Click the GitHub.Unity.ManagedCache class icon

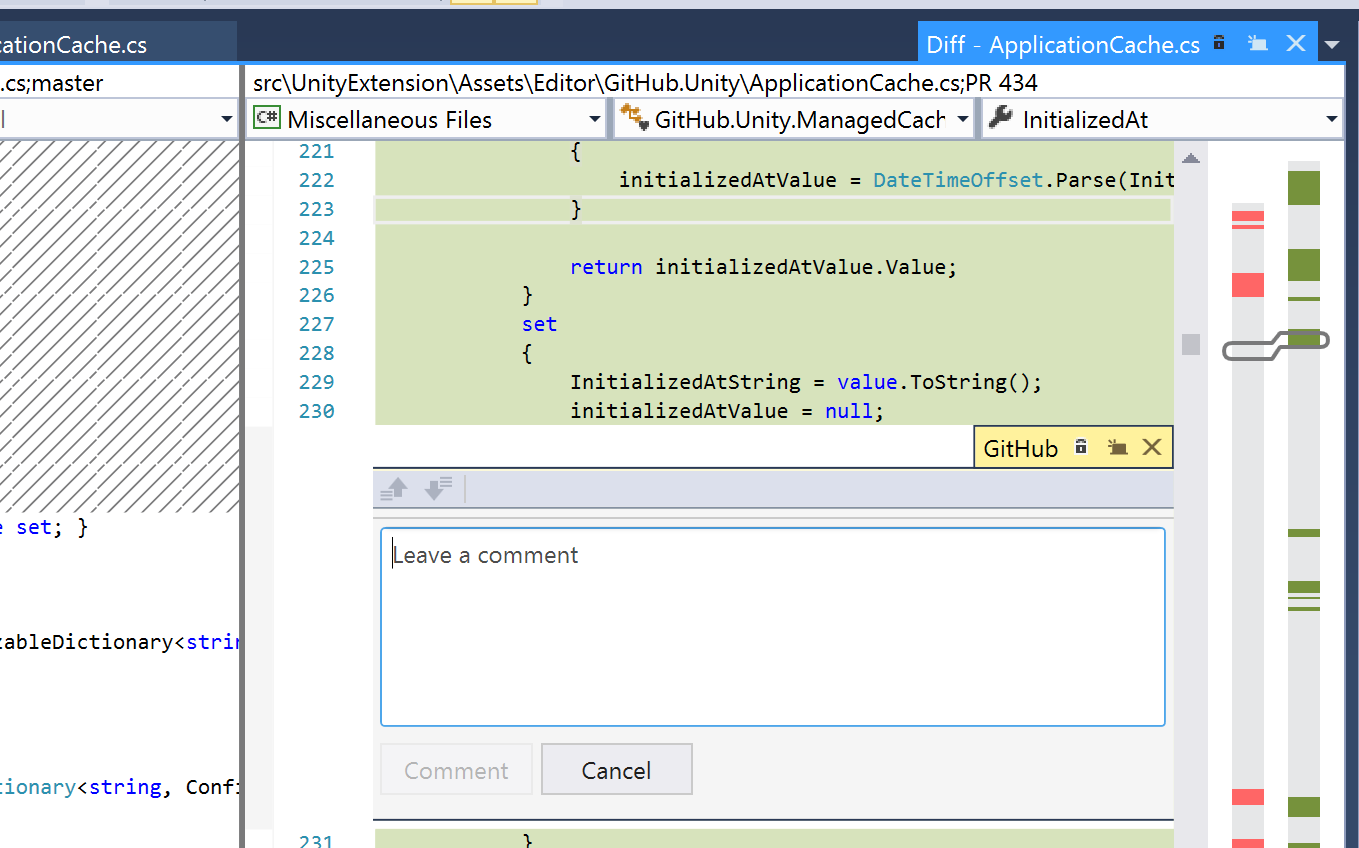point(633,117)
